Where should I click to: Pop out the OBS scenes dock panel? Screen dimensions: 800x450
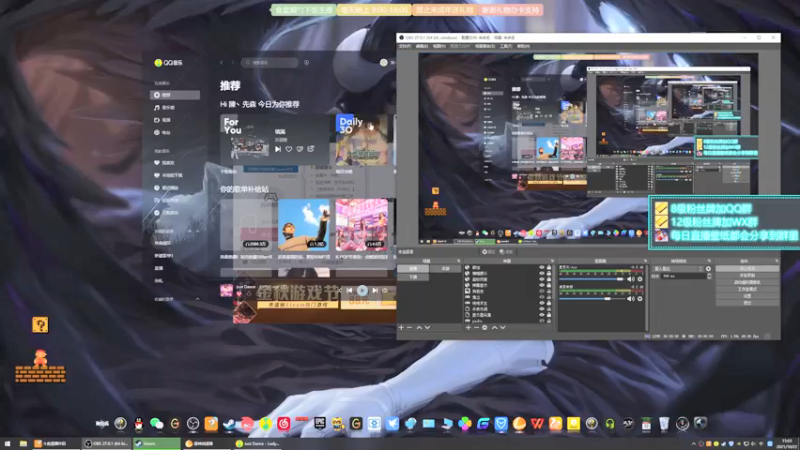coord(458,261)
